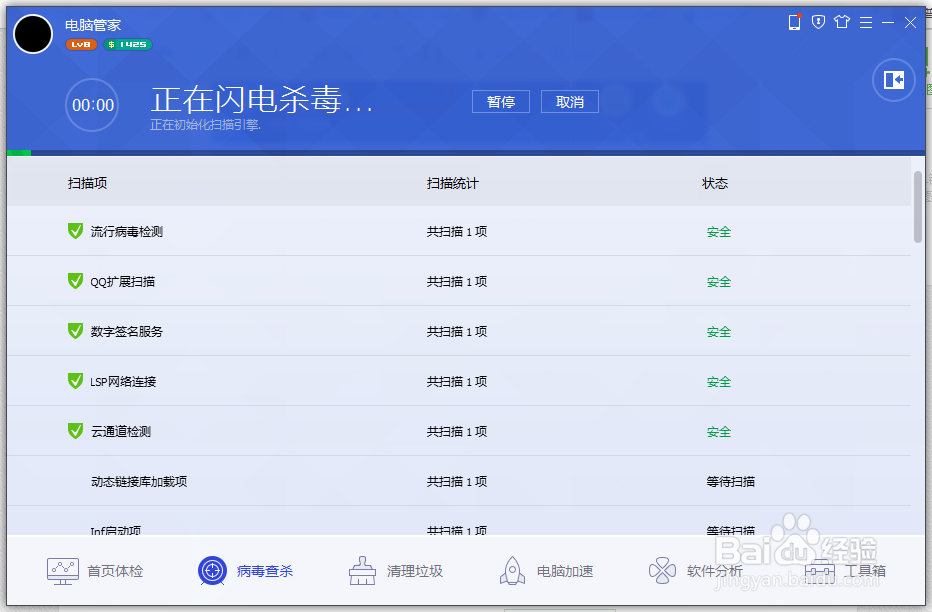Click the 正在闪电杀毒 heading

click(x=262, y=99)
